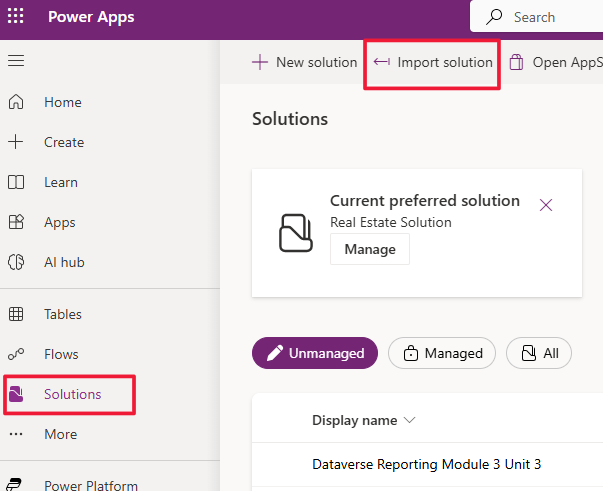Open the Display name column sort dropdown
This screenshot has width=603, height=491.
pyautogui.click(x=364, y=420)
